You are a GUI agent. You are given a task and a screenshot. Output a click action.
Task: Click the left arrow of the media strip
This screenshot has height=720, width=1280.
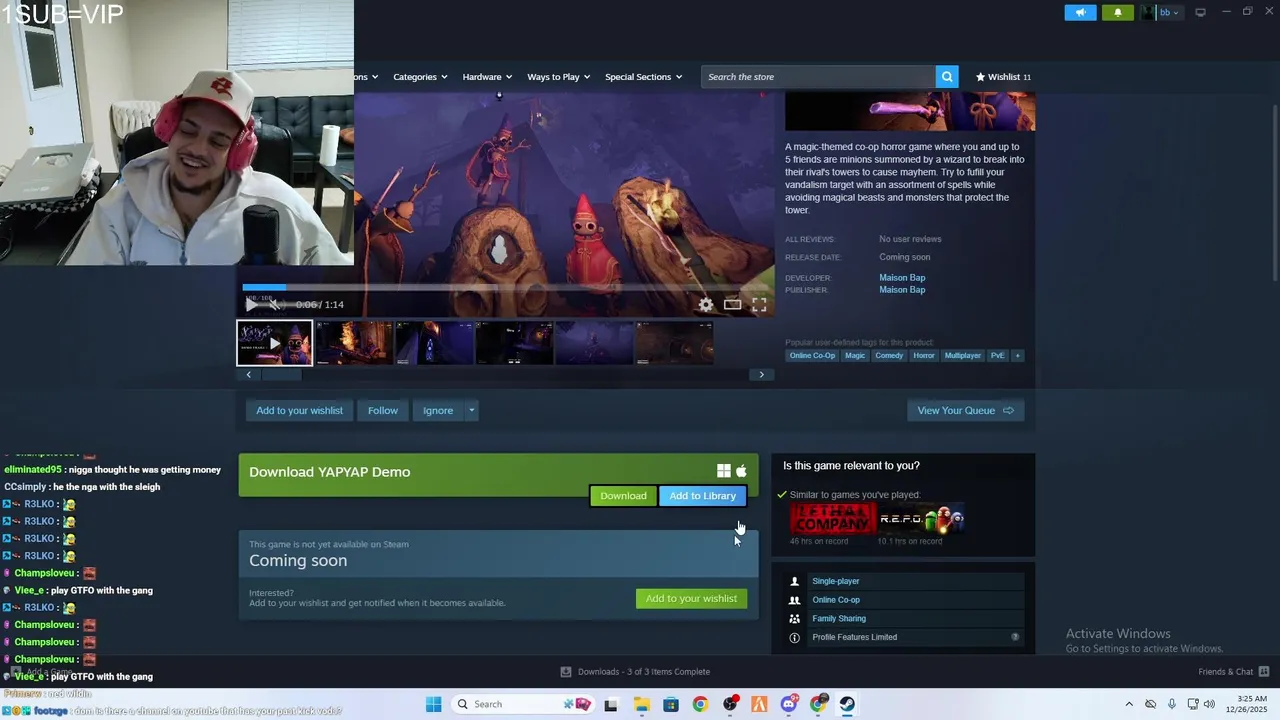point(248,375)
